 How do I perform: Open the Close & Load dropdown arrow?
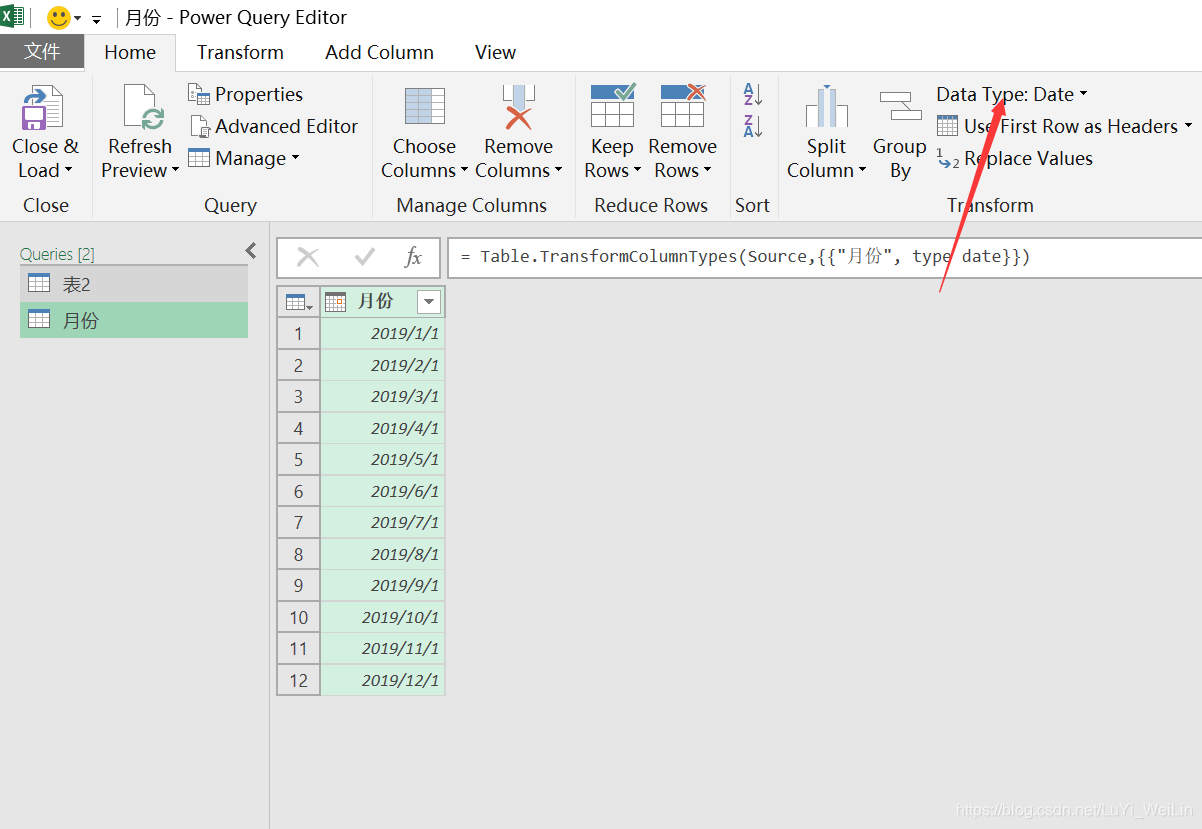(x=69, y=171)
